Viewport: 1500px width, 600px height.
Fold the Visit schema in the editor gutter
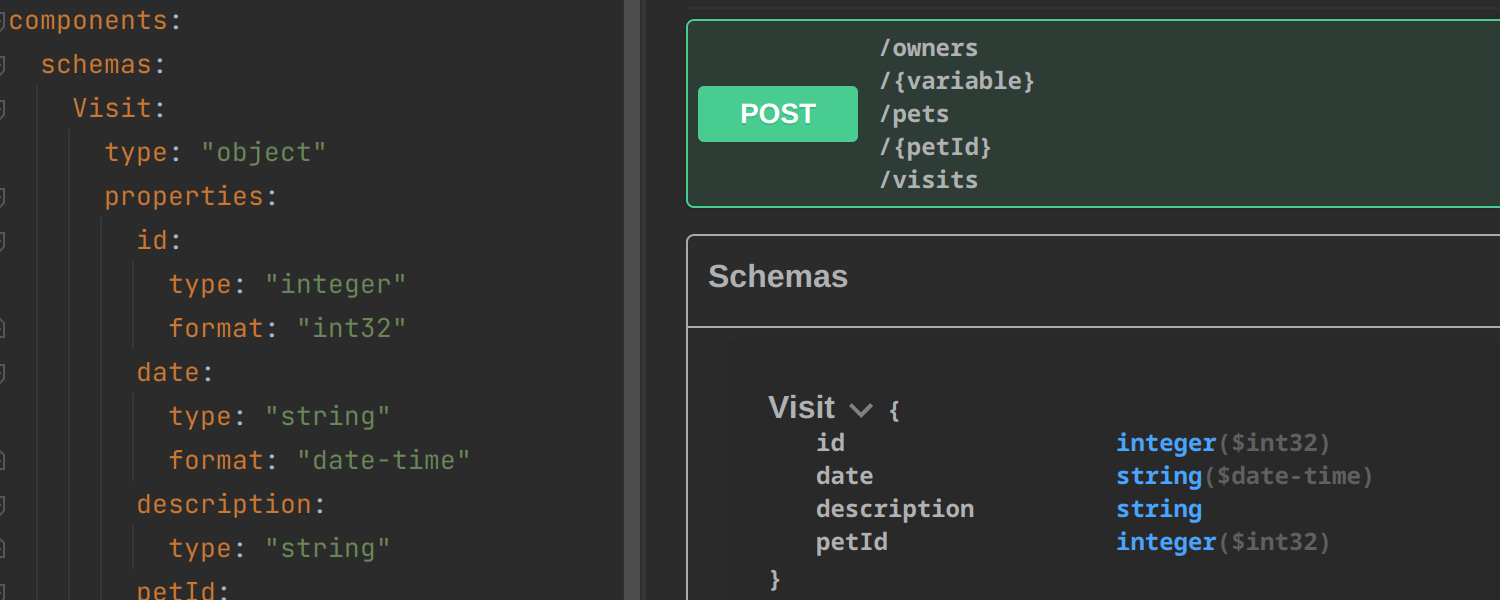click(2, 108)
